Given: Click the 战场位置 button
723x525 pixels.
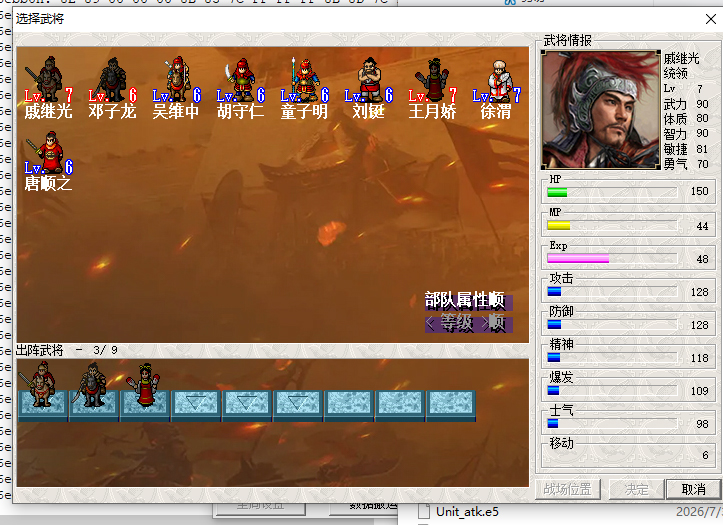Looking at the screenshot, I should 568,489.
